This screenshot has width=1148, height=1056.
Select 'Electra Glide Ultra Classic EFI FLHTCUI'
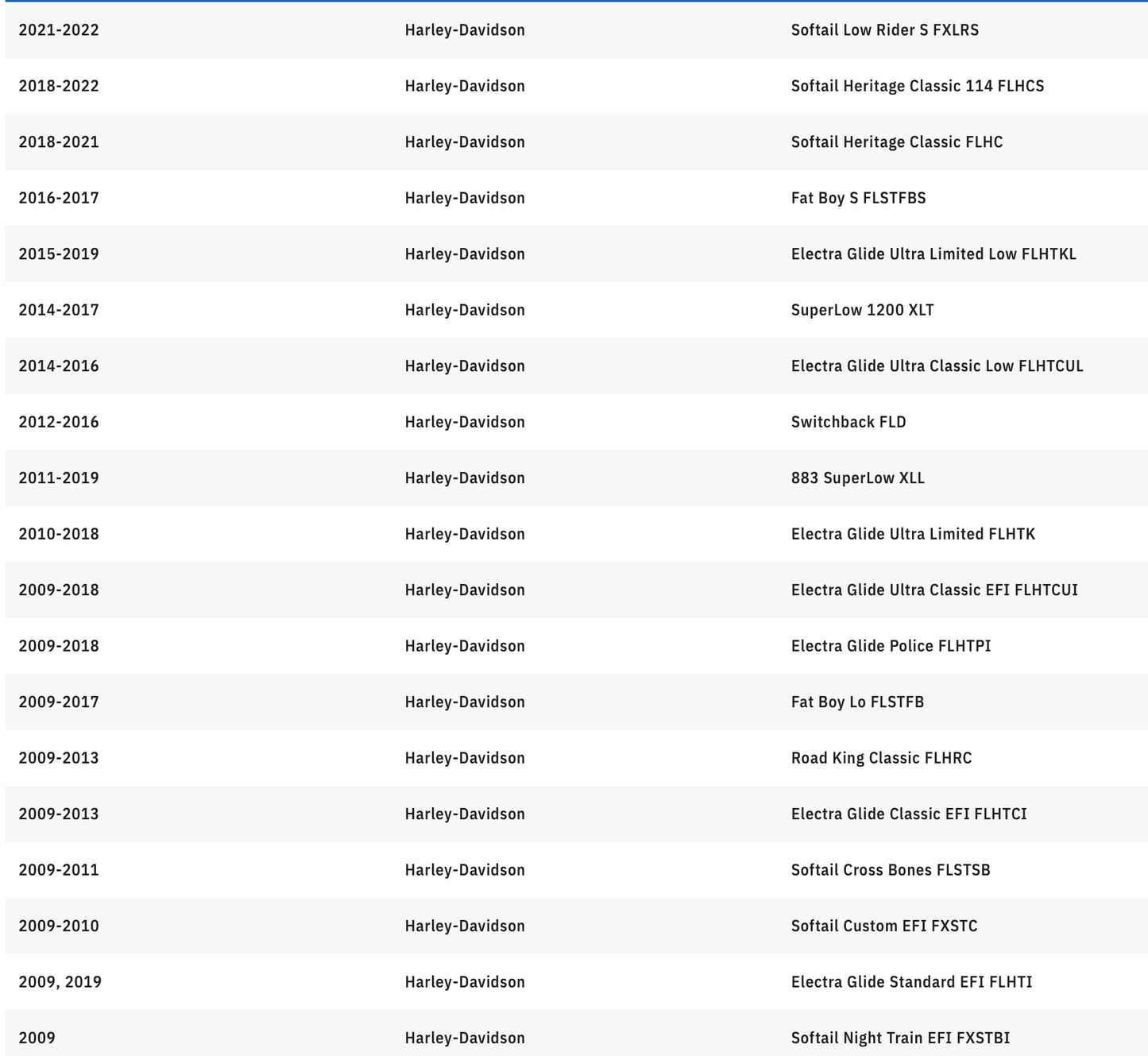pos(934,590)
